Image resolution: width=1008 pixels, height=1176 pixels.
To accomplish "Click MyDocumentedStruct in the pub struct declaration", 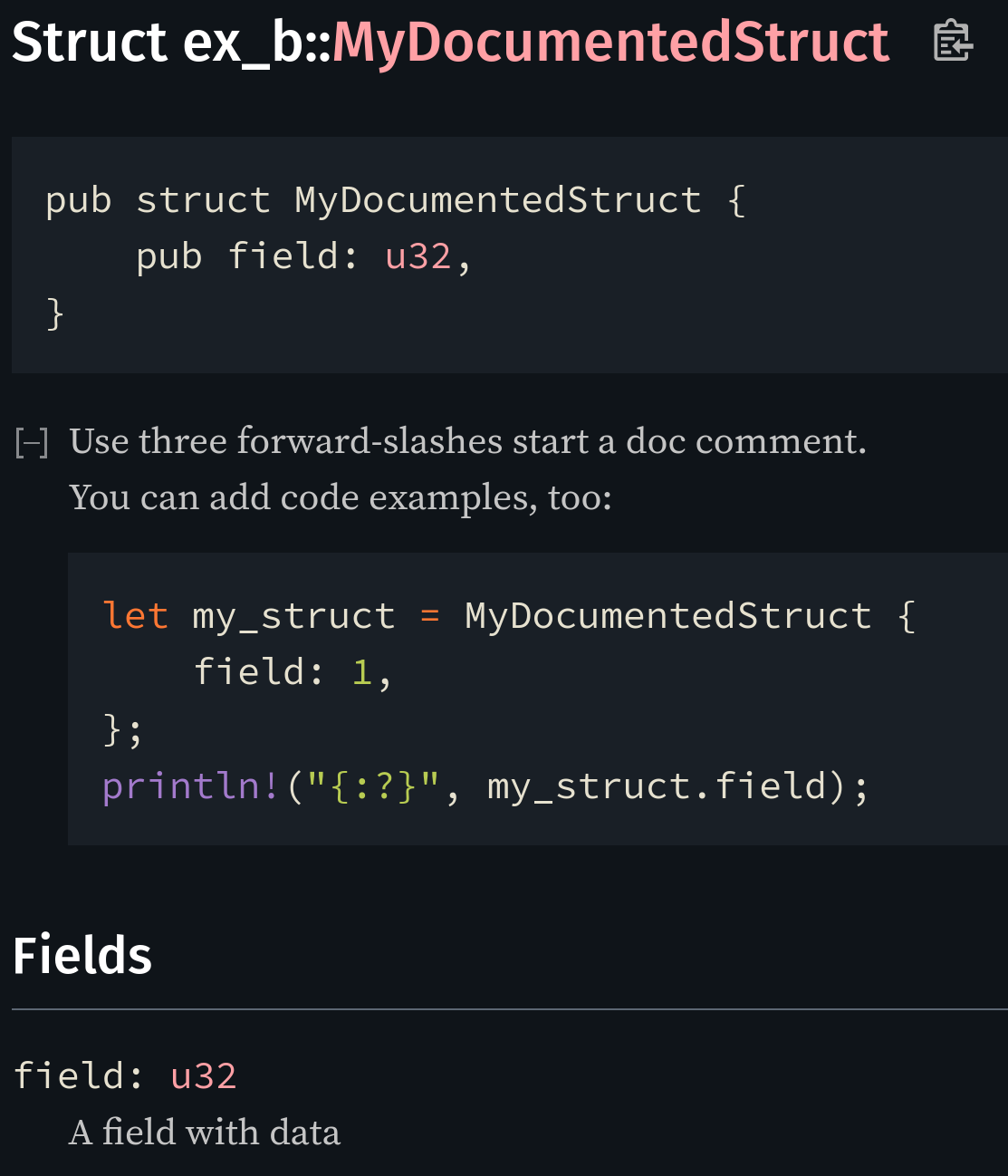I will point(497,200).
